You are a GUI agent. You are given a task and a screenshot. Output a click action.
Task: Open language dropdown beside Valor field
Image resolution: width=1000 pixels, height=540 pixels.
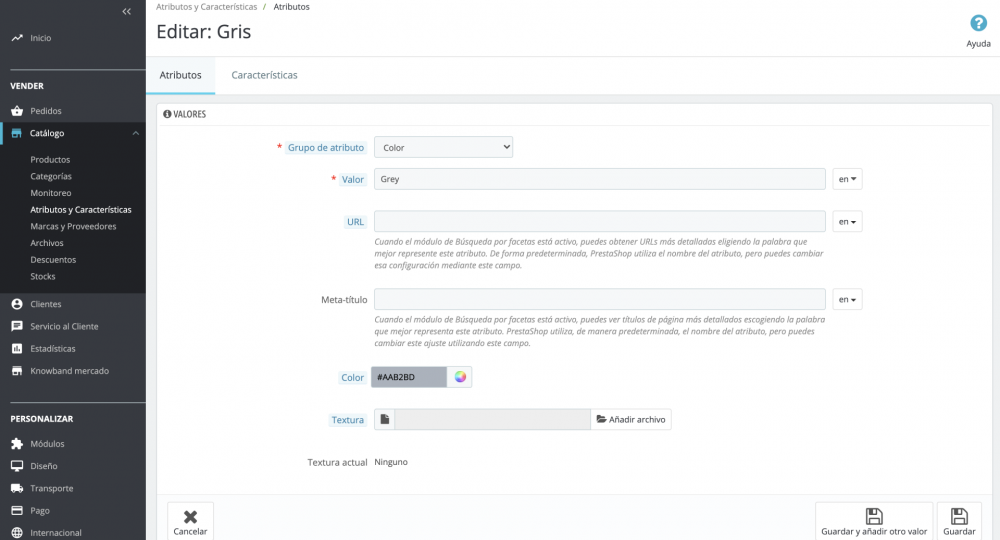(847, 179)
